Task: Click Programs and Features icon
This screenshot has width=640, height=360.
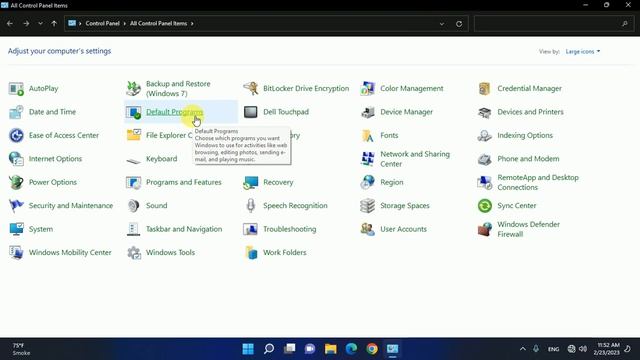Action: (133, 182)
